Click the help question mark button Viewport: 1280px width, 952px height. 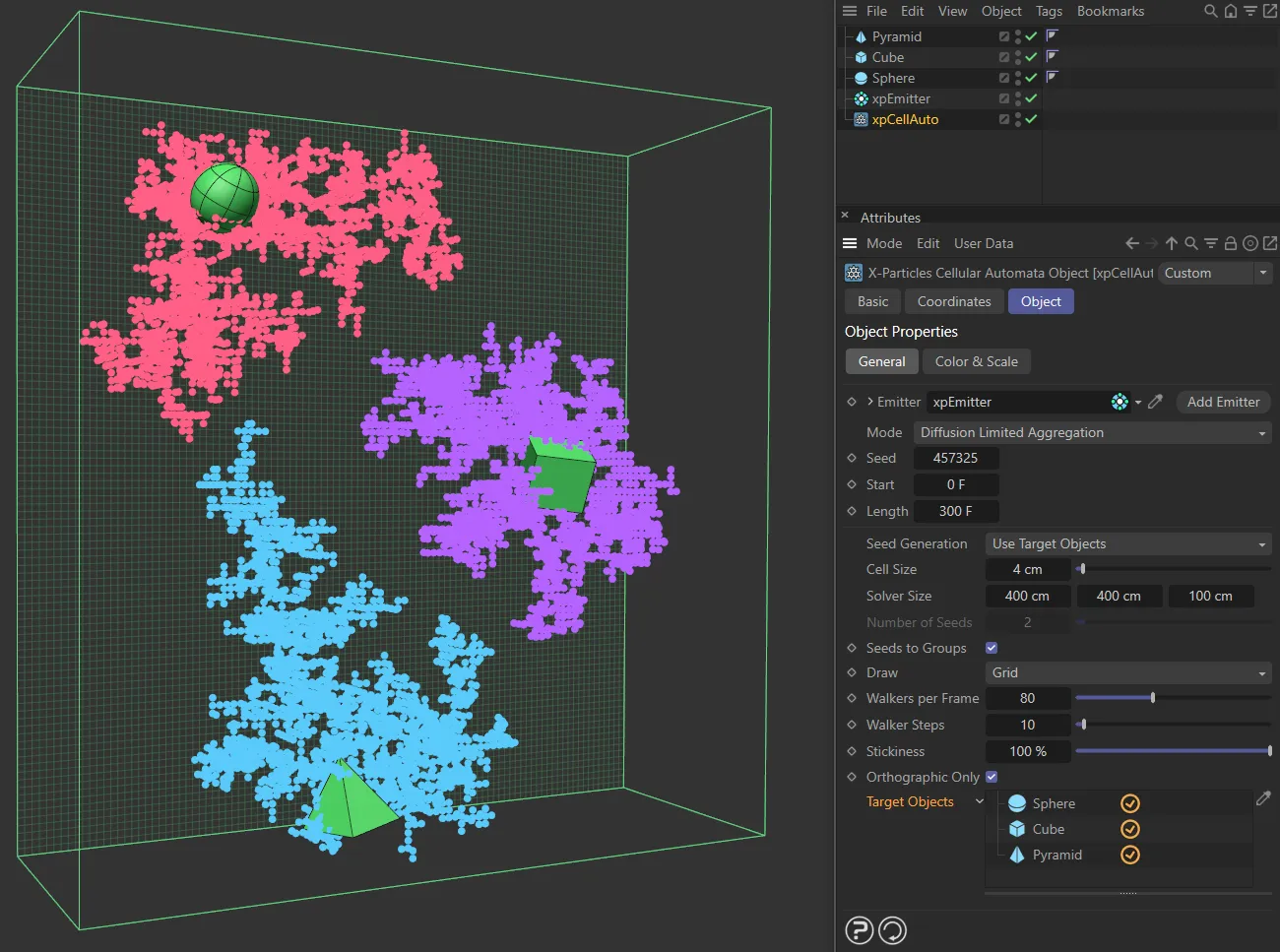(859, 929)
